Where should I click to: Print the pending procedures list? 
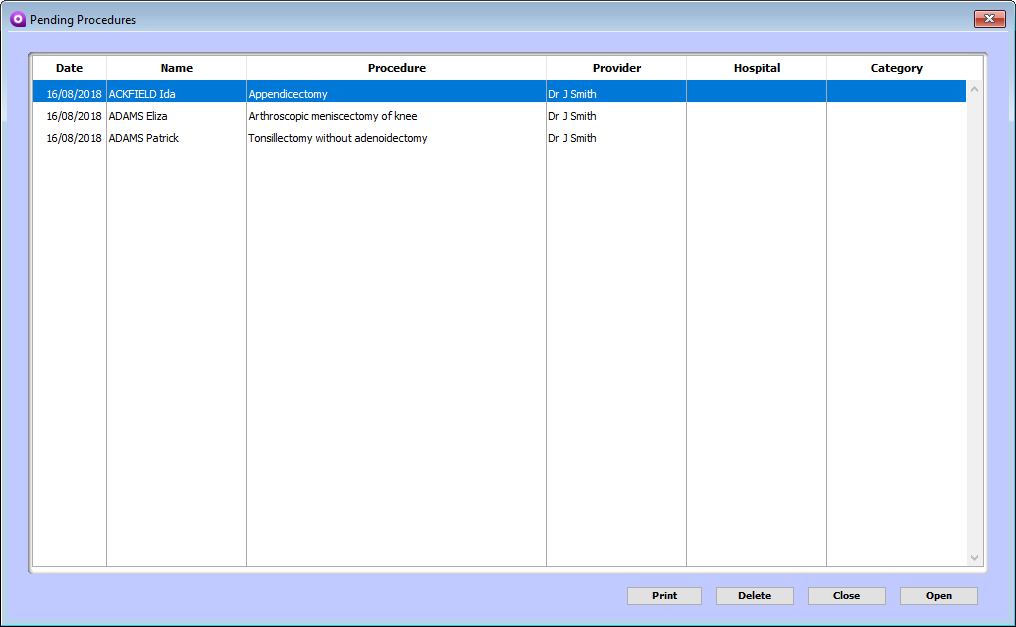tap(664, 595)
